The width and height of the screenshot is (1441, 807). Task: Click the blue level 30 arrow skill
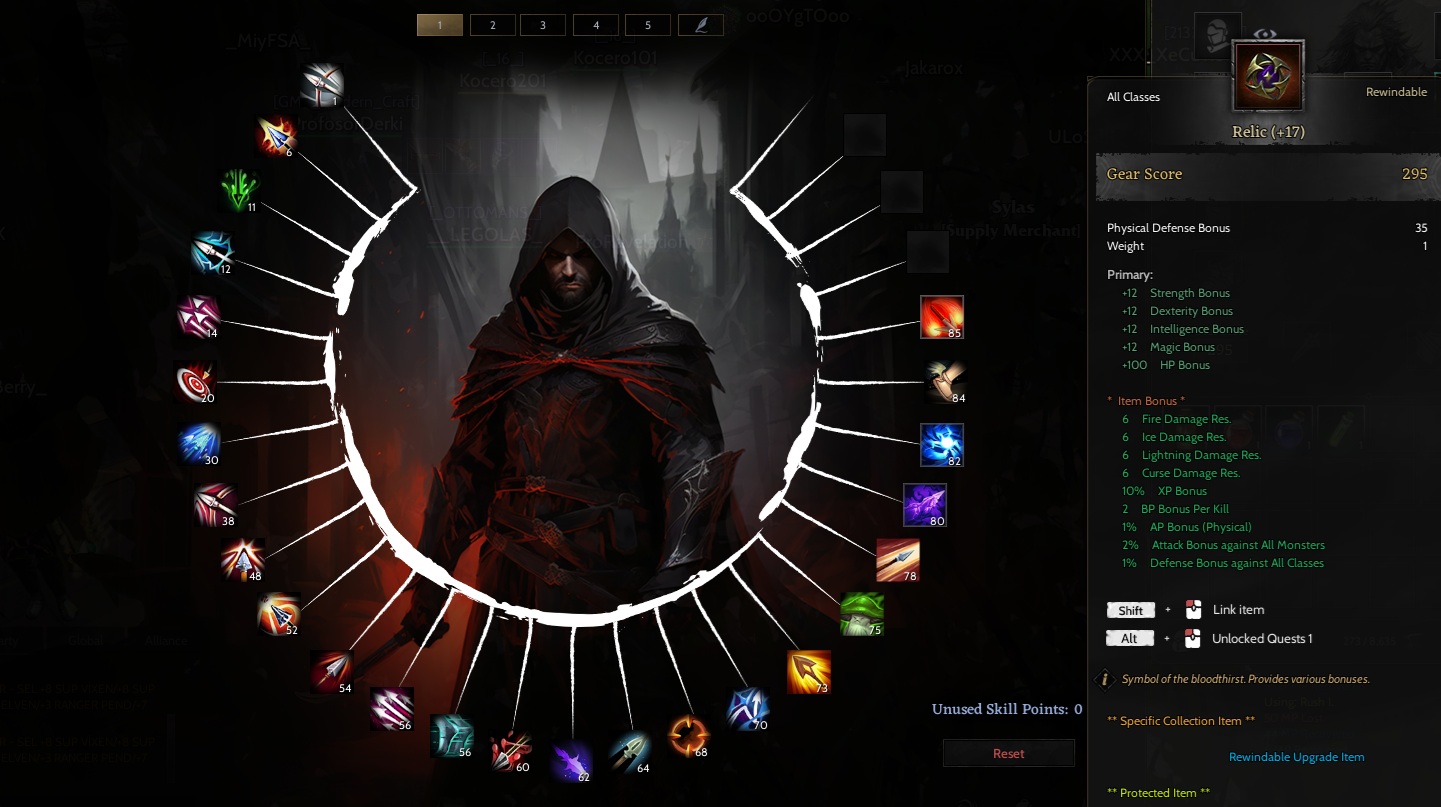click(x=198, y=444)
